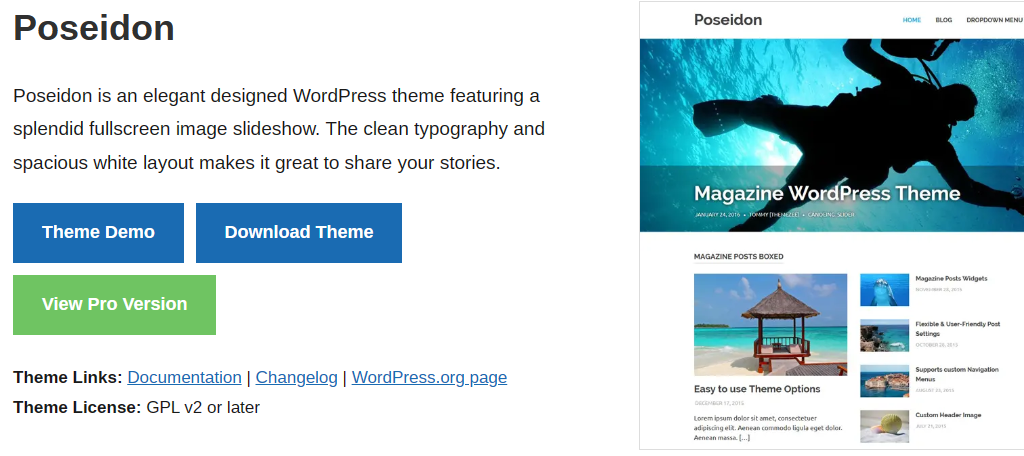
Task: Open DROPDOWN MENU in the preview navigation
Action: point(995,20)
